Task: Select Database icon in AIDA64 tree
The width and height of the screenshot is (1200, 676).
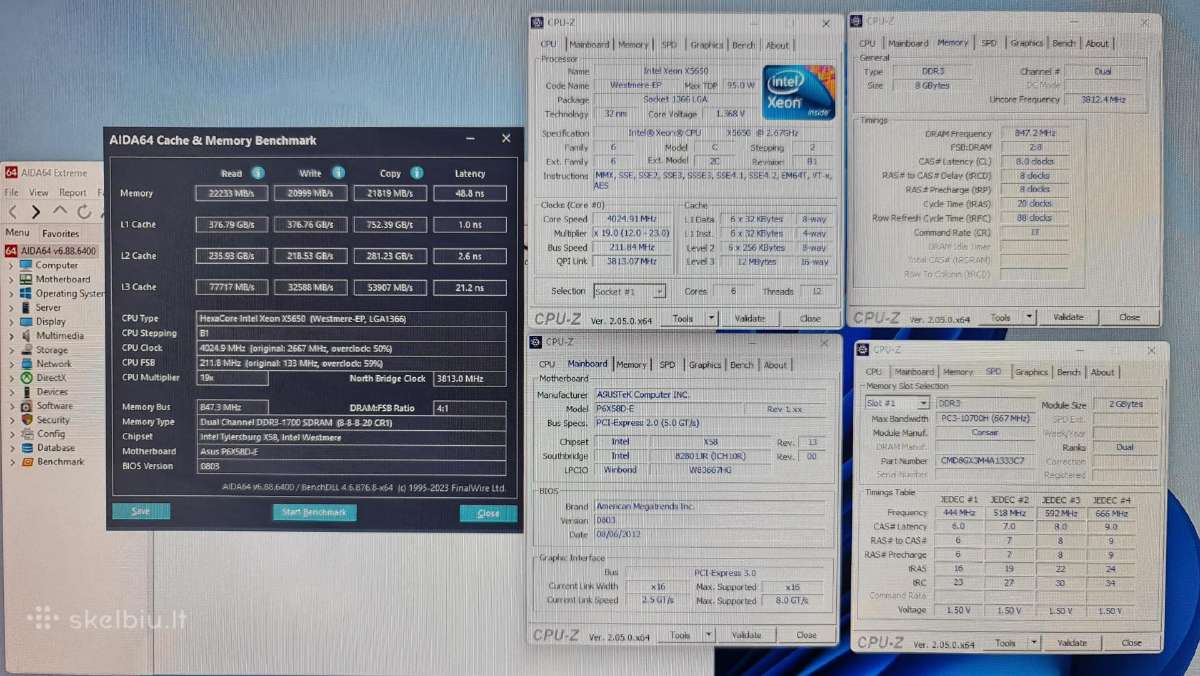Action: tap(25, 448)
